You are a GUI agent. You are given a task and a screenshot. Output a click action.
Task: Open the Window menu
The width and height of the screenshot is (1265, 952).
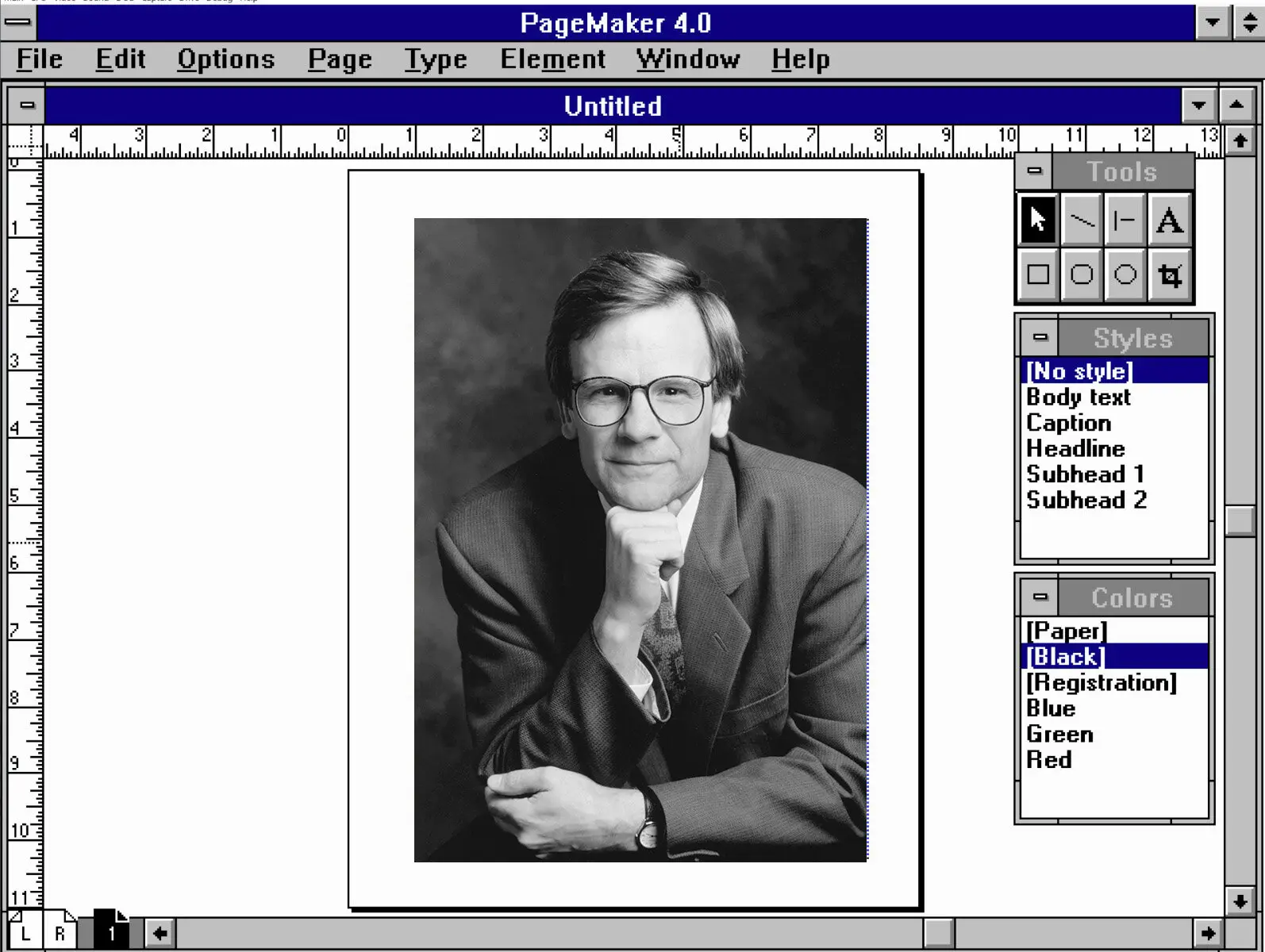pos(688,59)
